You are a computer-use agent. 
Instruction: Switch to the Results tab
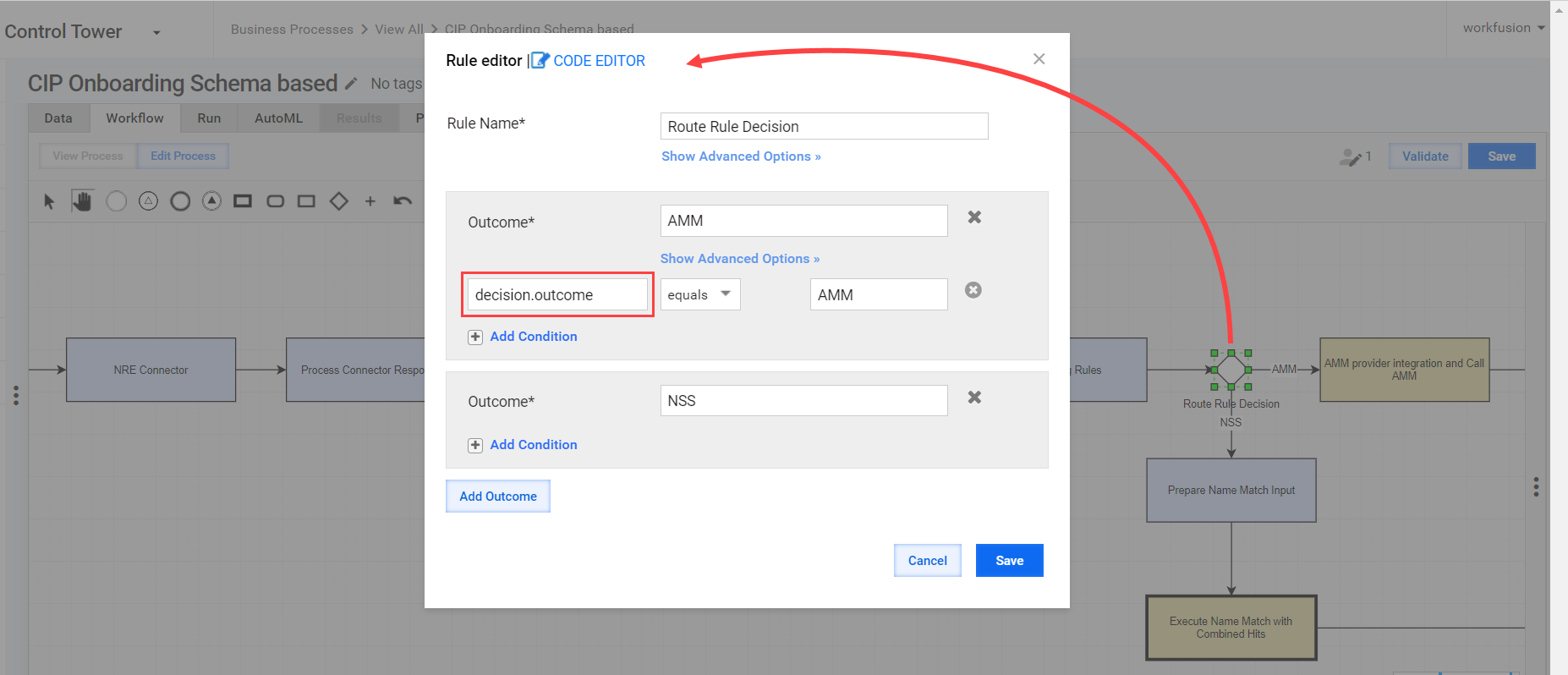click(359, 118)
